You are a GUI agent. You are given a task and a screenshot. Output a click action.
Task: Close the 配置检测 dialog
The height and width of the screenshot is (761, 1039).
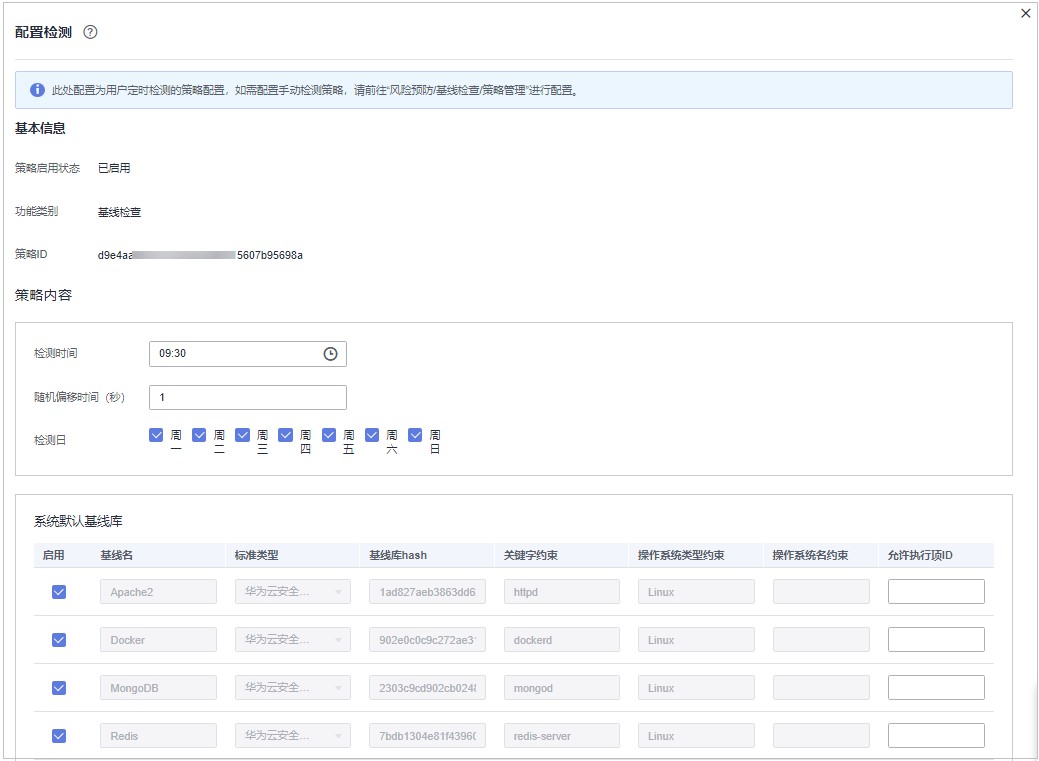[1025, 13]
